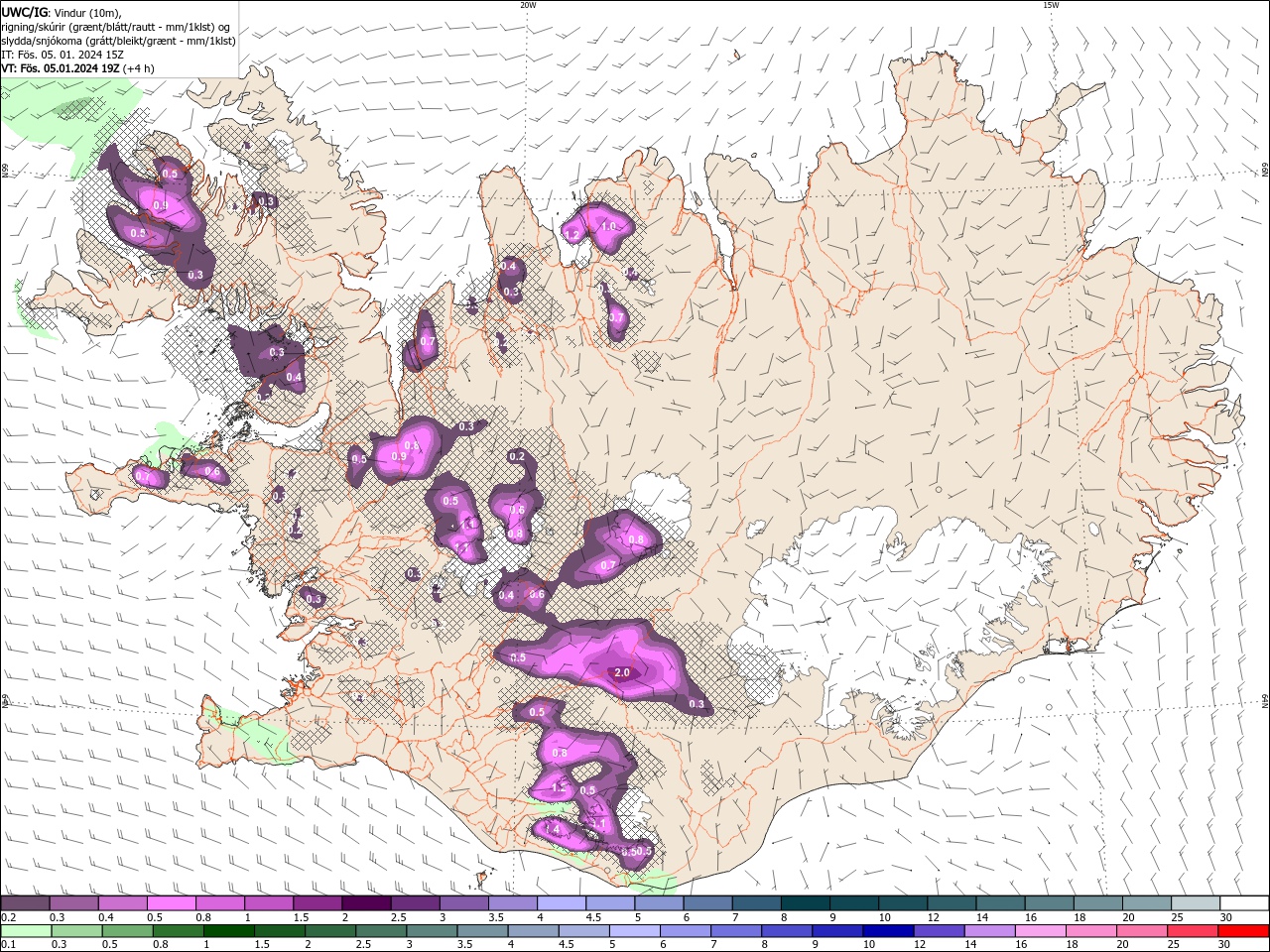Click the "1.0" snowfall value on the map
Screen dimensions: 1270x952
609,226
